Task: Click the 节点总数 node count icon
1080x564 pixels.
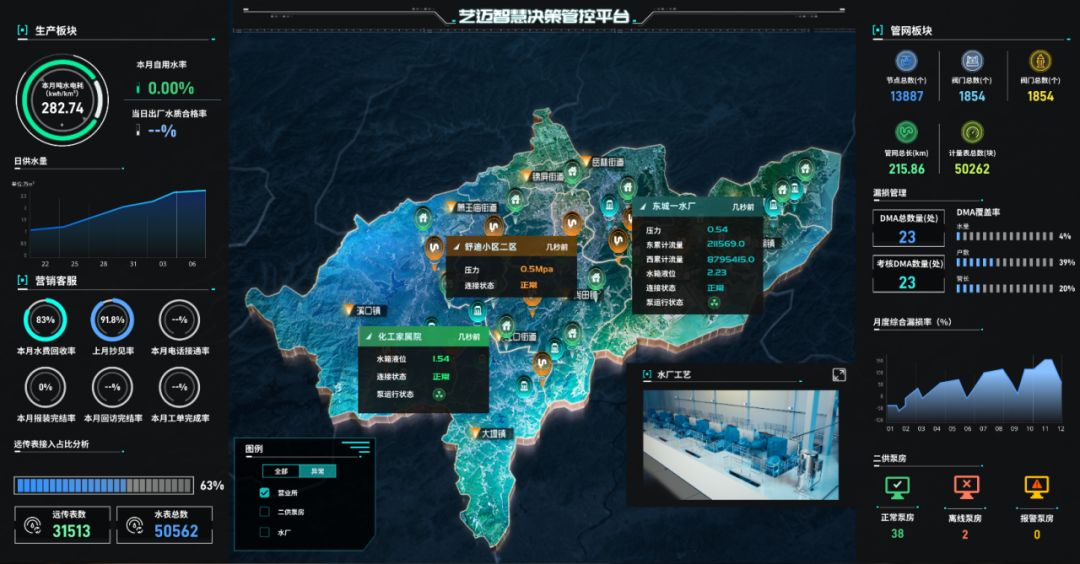Action: 905,61
